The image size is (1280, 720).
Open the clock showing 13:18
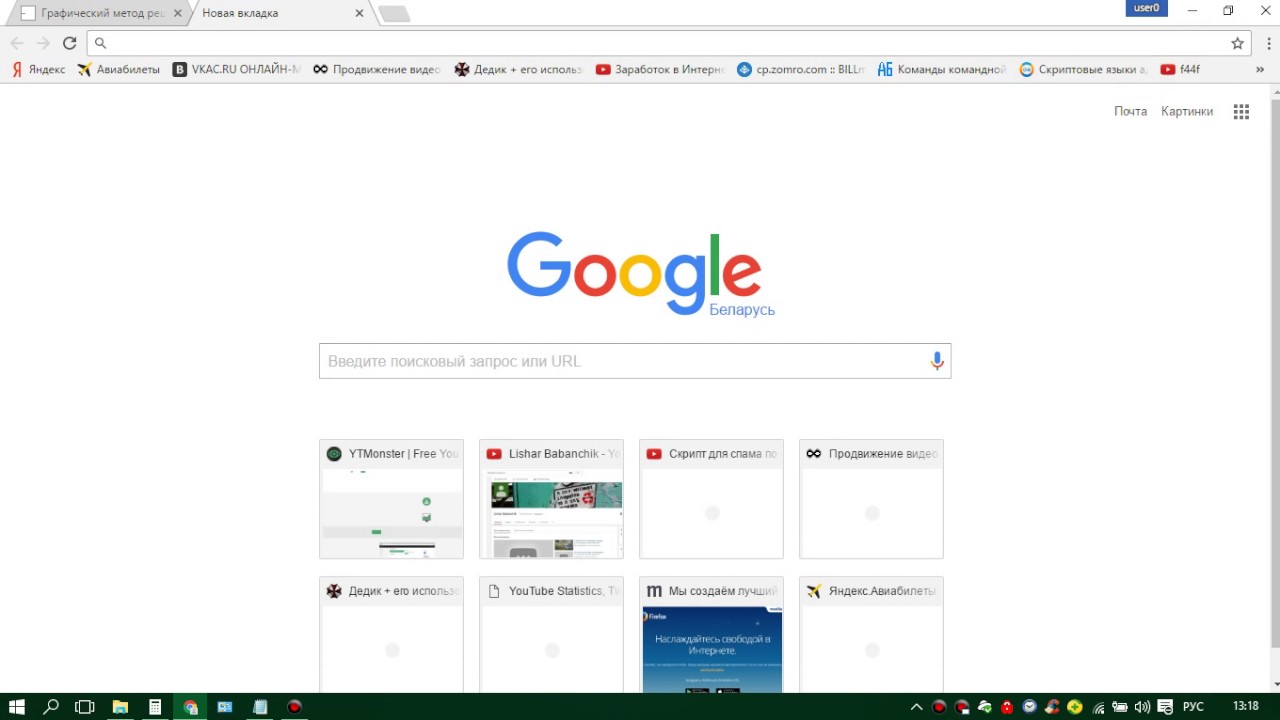click(1245, 706)
